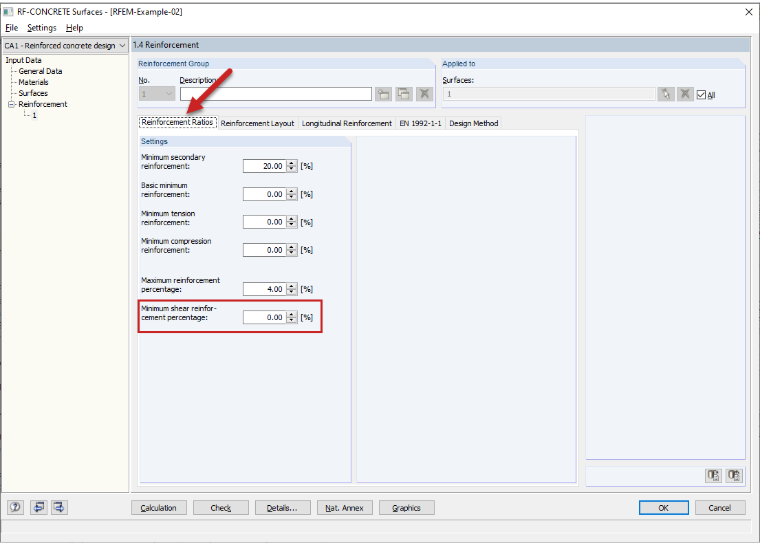
Task: Copy reinforcement group icon
Action: click(404, 94)
